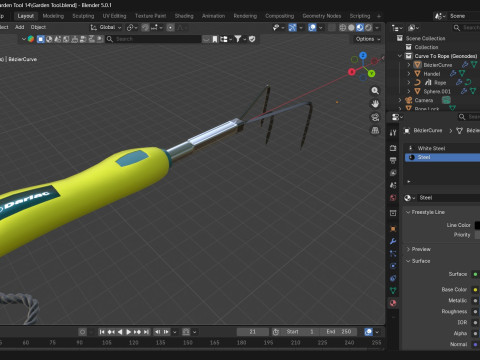Viewport: 480px width, 360px height.
Task: Click the Line Color swatch
Action: point(477,225)
